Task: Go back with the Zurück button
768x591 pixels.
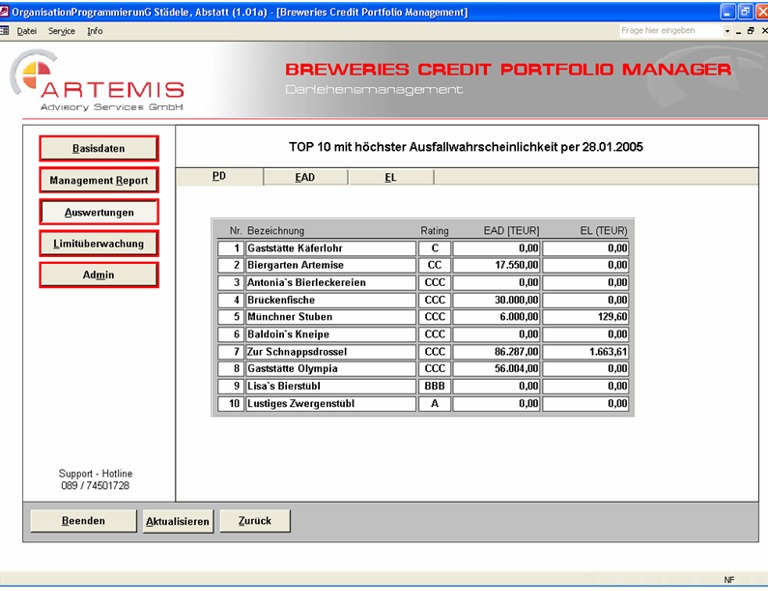Action: pos(255,520)
